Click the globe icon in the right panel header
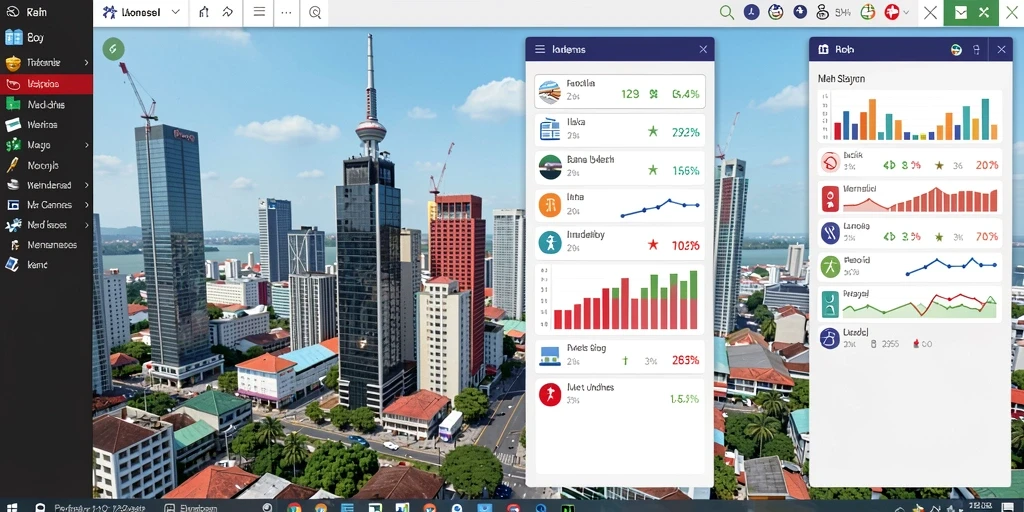Image resolution: width=1024 pixels, height=512 pixels. [955, 50]
